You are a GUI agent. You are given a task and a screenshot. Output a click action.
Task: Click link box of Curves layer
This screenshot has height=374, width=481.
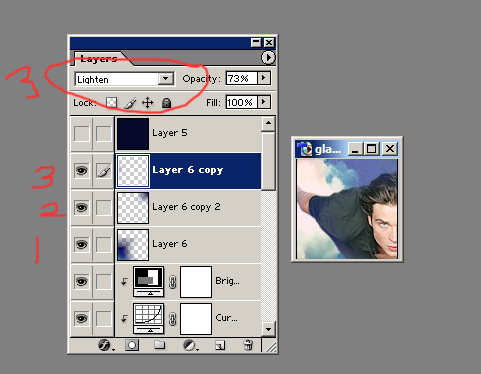(104, 319)
